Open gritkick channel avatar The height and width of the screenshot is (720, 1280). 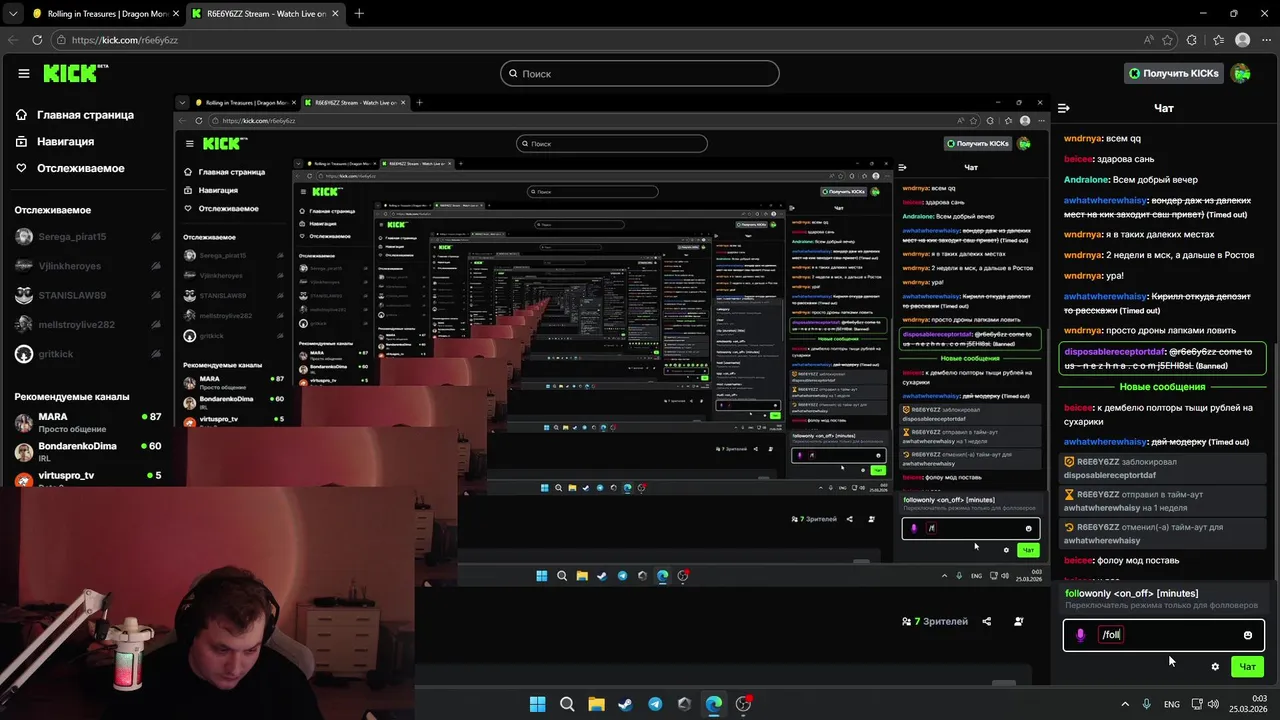[x=24, y=354]
